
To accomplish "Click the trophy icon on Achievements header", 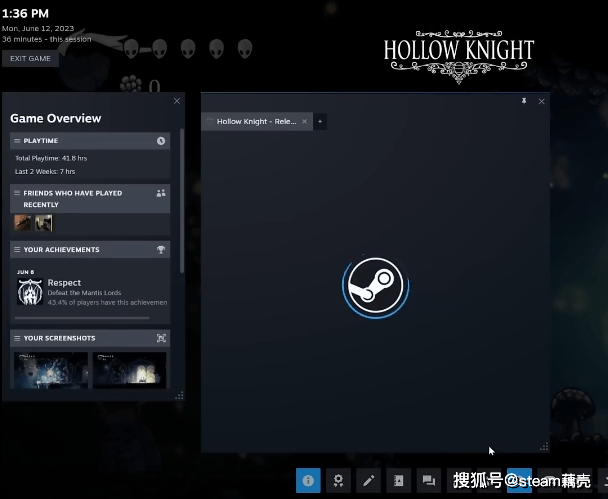I will (161, 250).
